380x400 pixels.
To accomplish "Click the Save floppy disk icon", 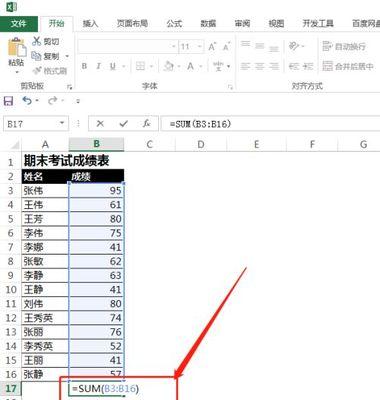I will (8, 101).
